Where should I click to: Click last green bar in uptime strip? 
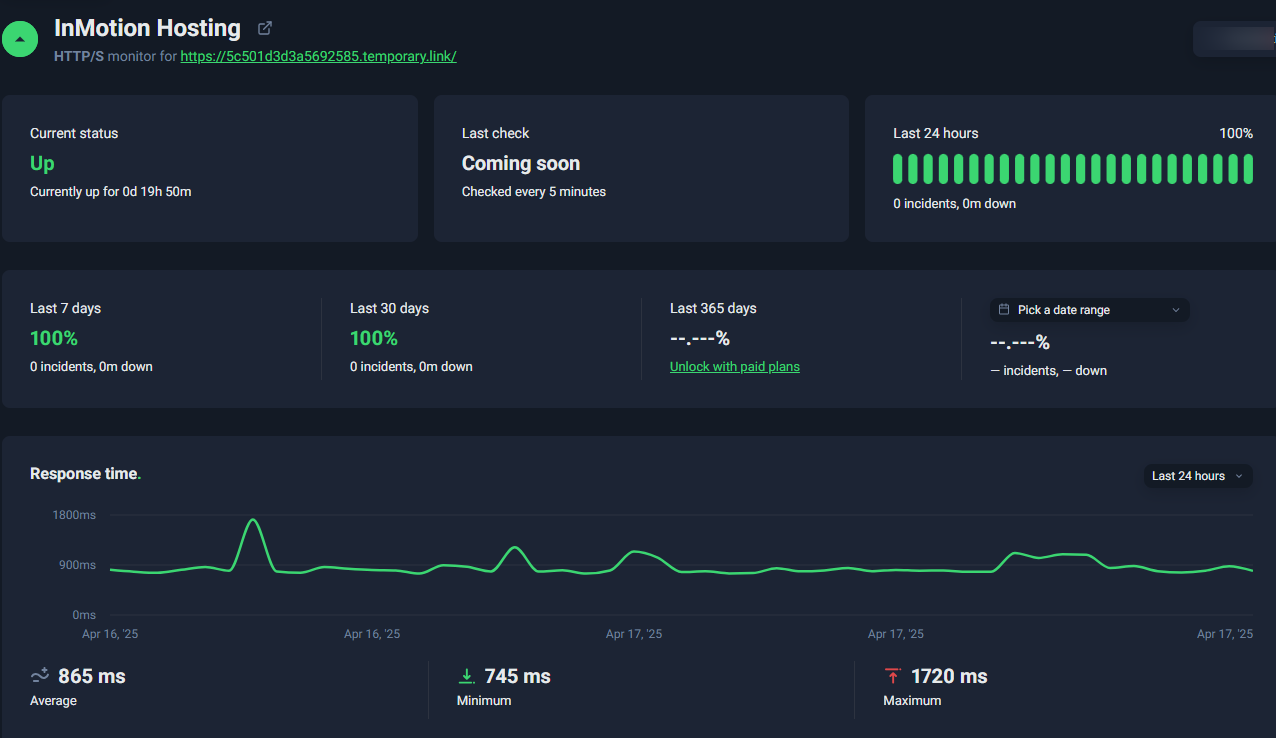pyautogui.click(x=1248, y=169)
